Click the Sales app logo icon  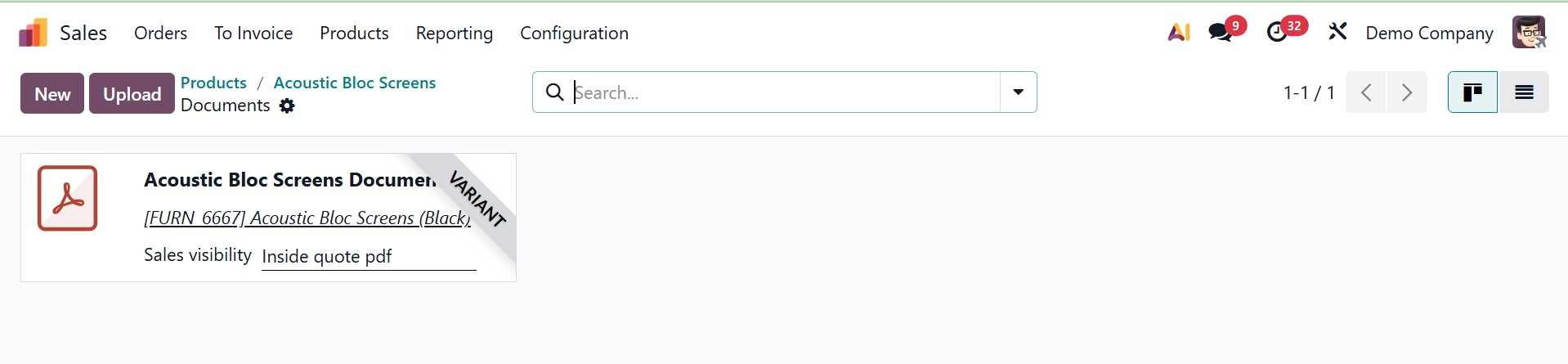tap(33, 33)
